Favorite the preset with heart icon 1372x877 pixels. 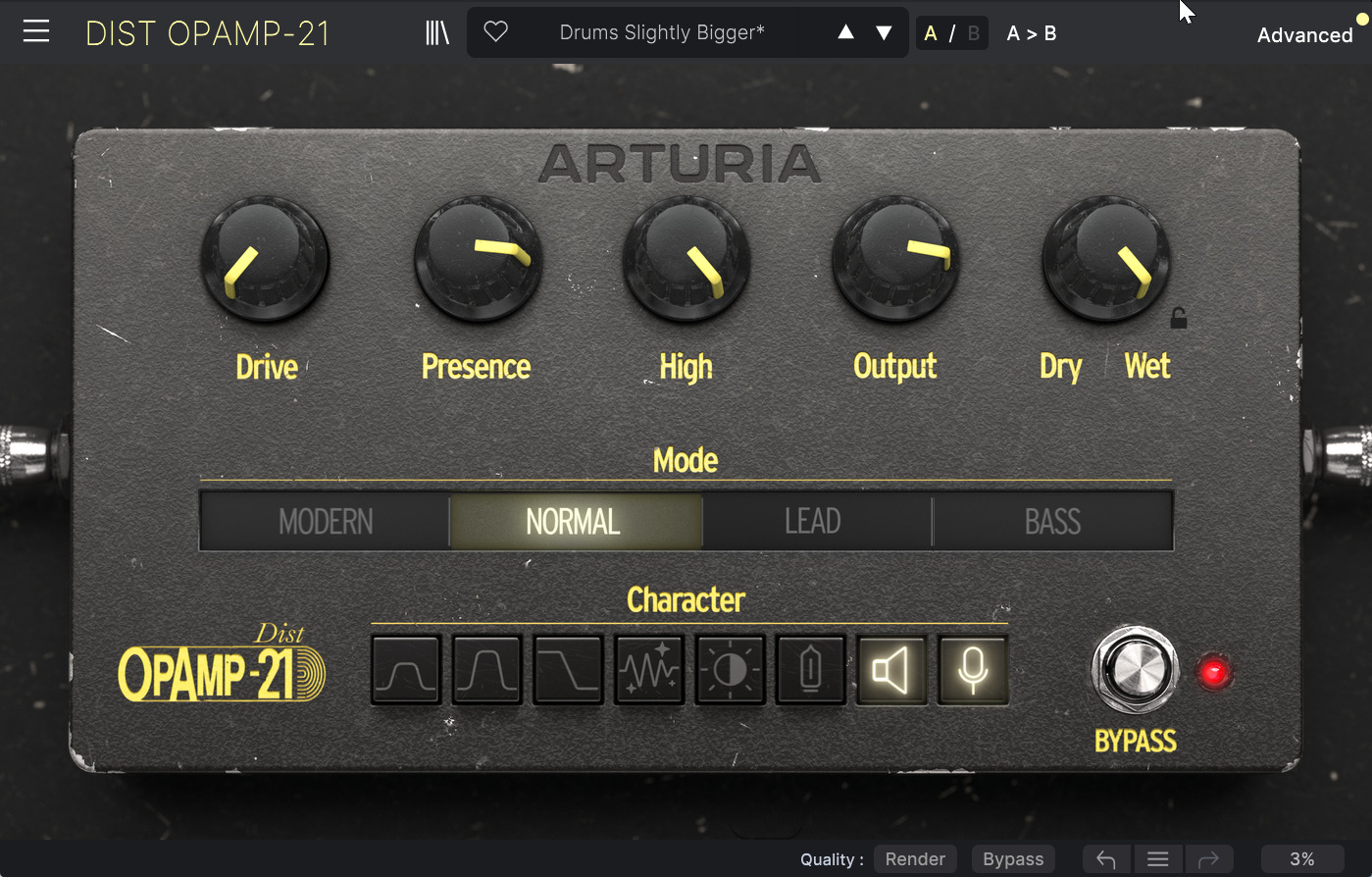[496, 32]
